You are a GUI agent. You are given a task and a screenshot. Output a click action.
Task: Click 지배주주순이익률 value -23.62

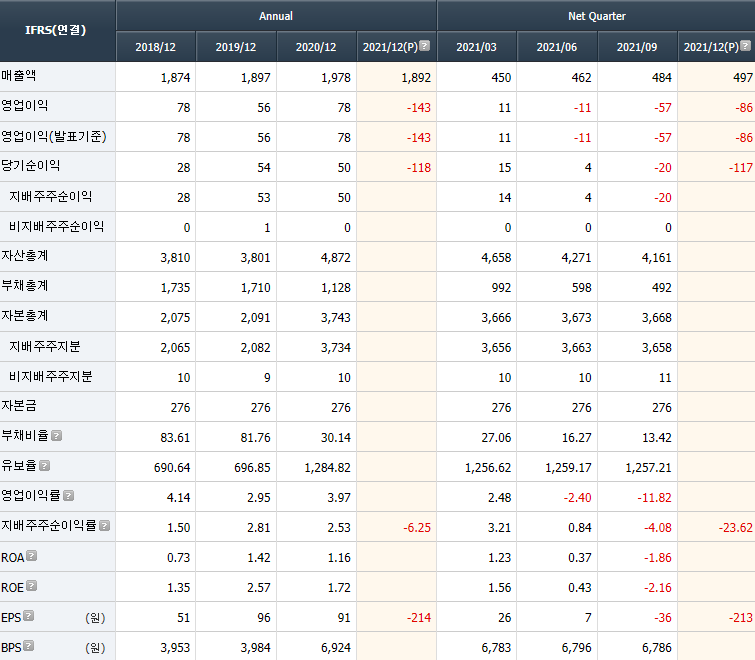pyautogui.click(x=736, y=528)
